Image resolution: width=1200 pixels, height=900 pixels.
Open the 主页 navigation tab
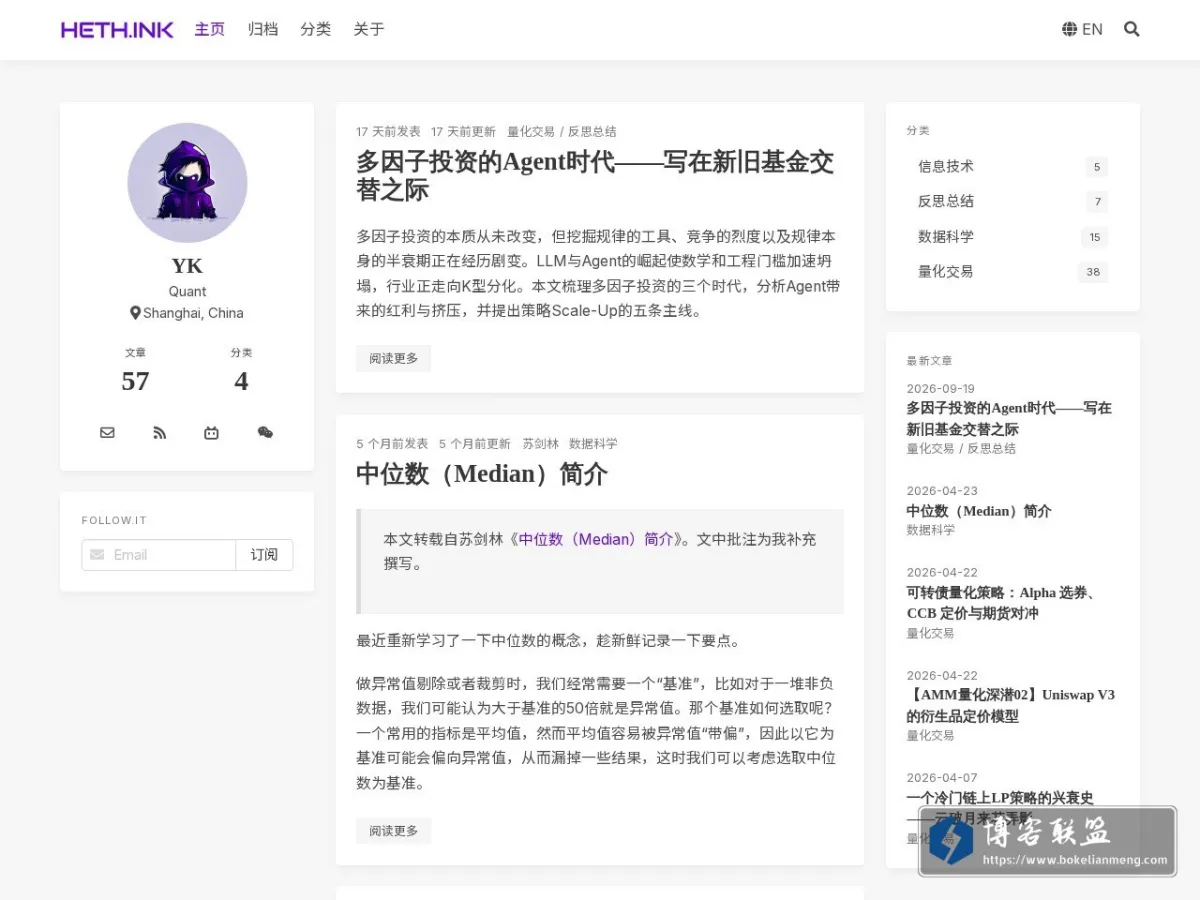[210, 30]
